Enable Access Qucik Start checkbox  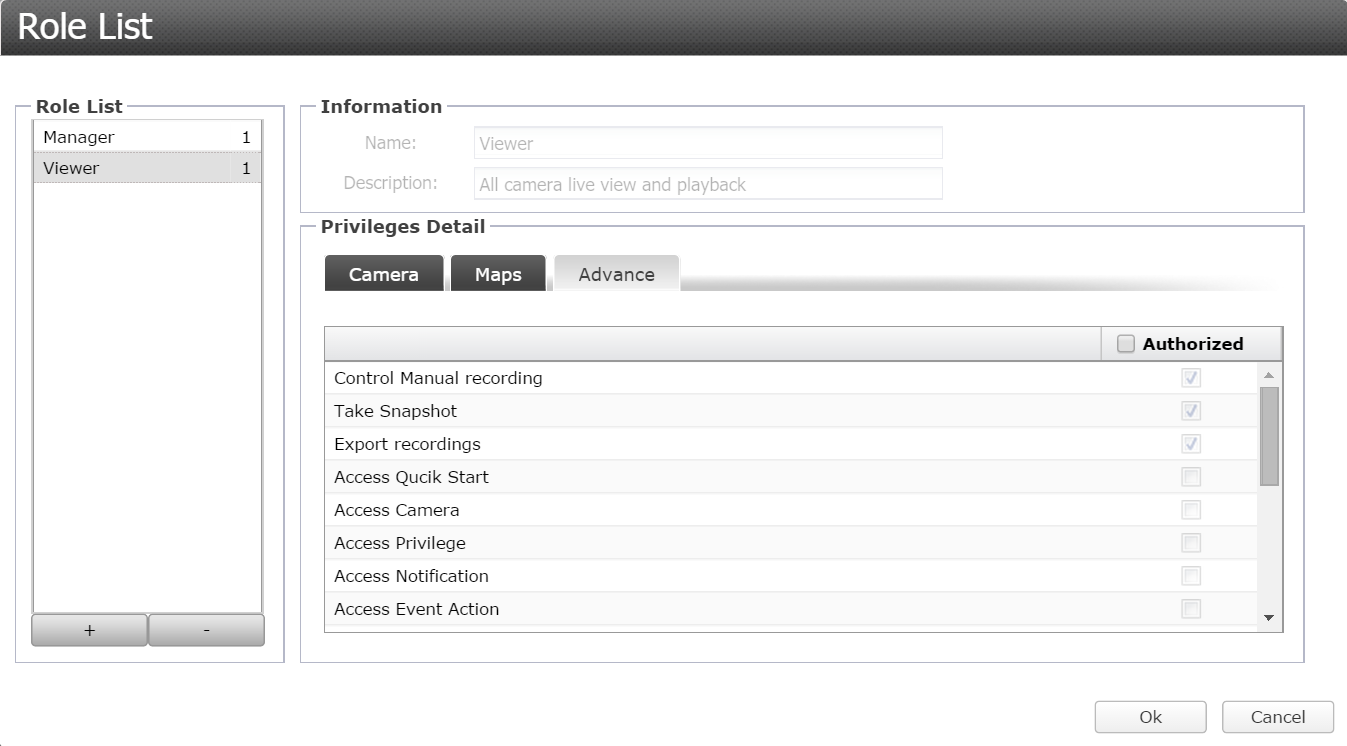(x=1191, y=477)
